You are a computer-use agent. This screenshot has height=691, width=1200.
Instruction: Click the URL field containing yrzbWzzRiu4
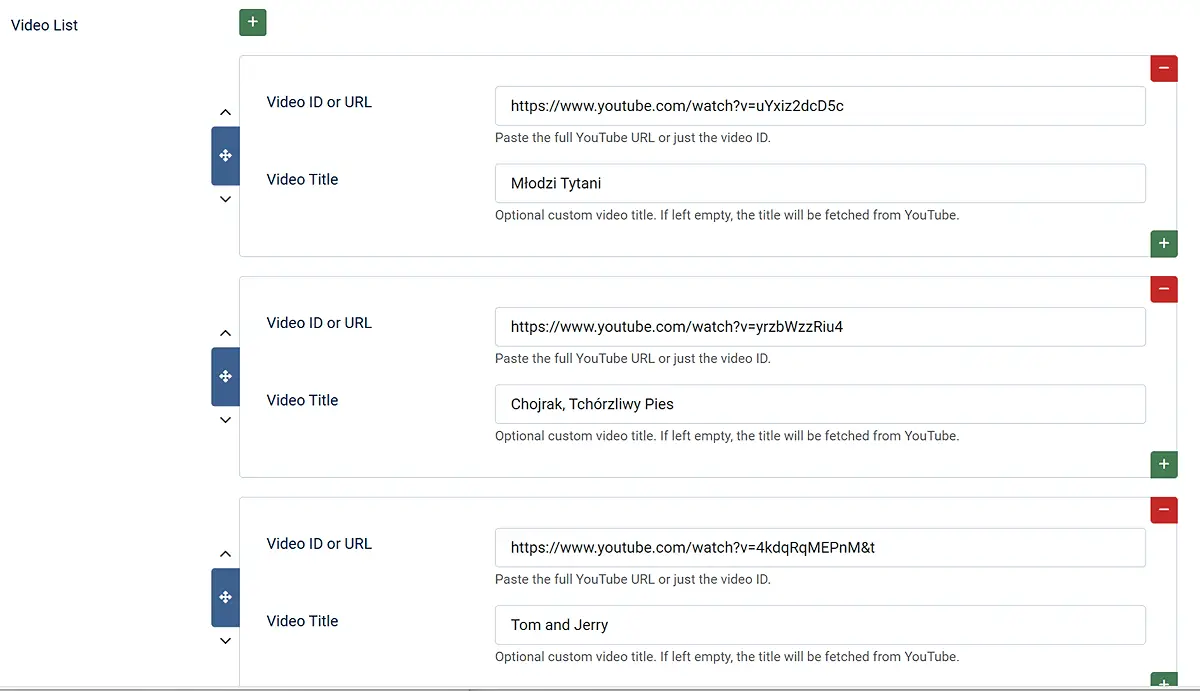coord(819,327)
